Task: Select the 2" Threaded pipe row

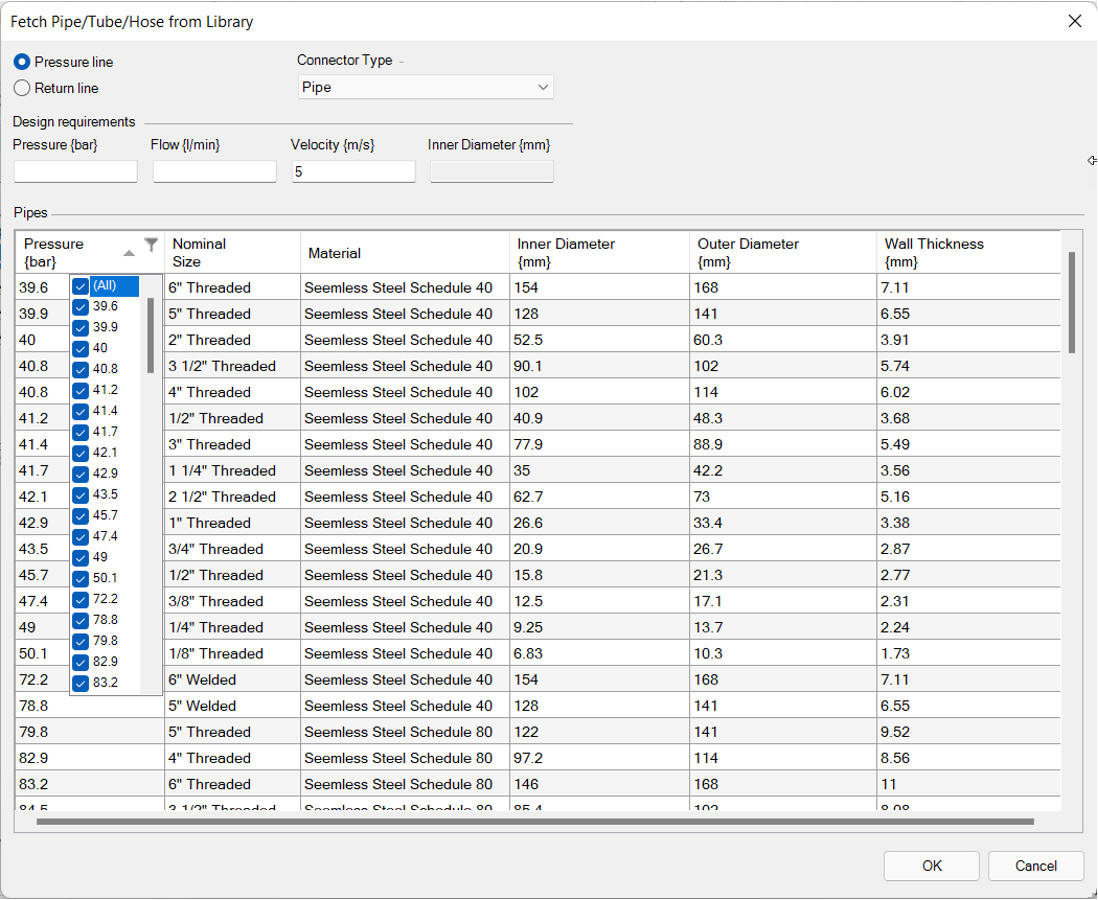Action: point(538,340)
